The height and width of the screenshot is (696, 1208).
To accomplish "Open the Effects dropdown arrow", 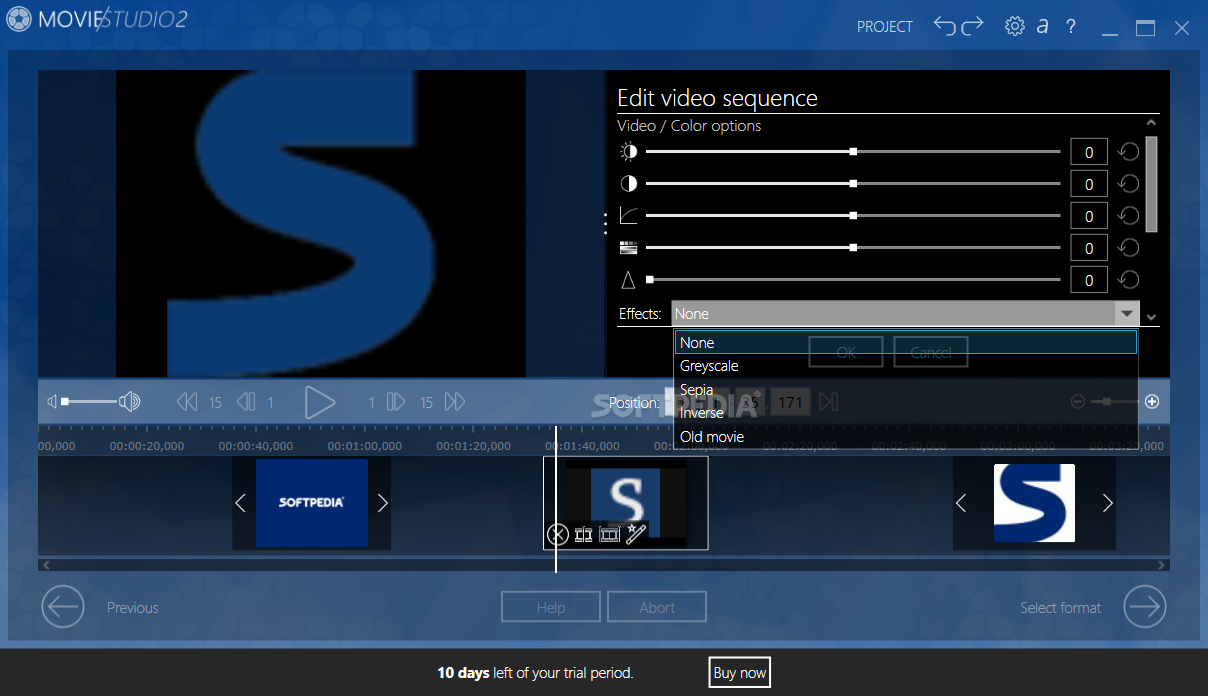I will pos(1127,314).
